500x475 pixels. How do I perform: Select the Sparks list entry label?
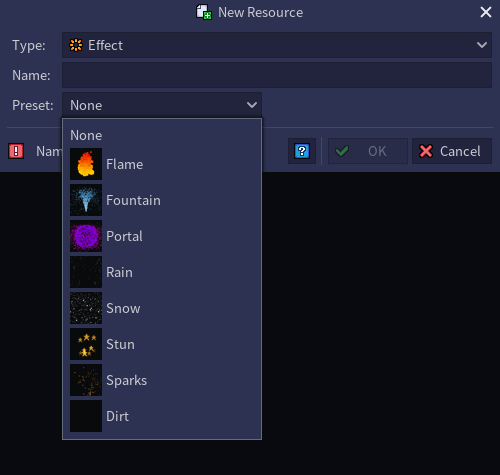[x=127, y=381]
